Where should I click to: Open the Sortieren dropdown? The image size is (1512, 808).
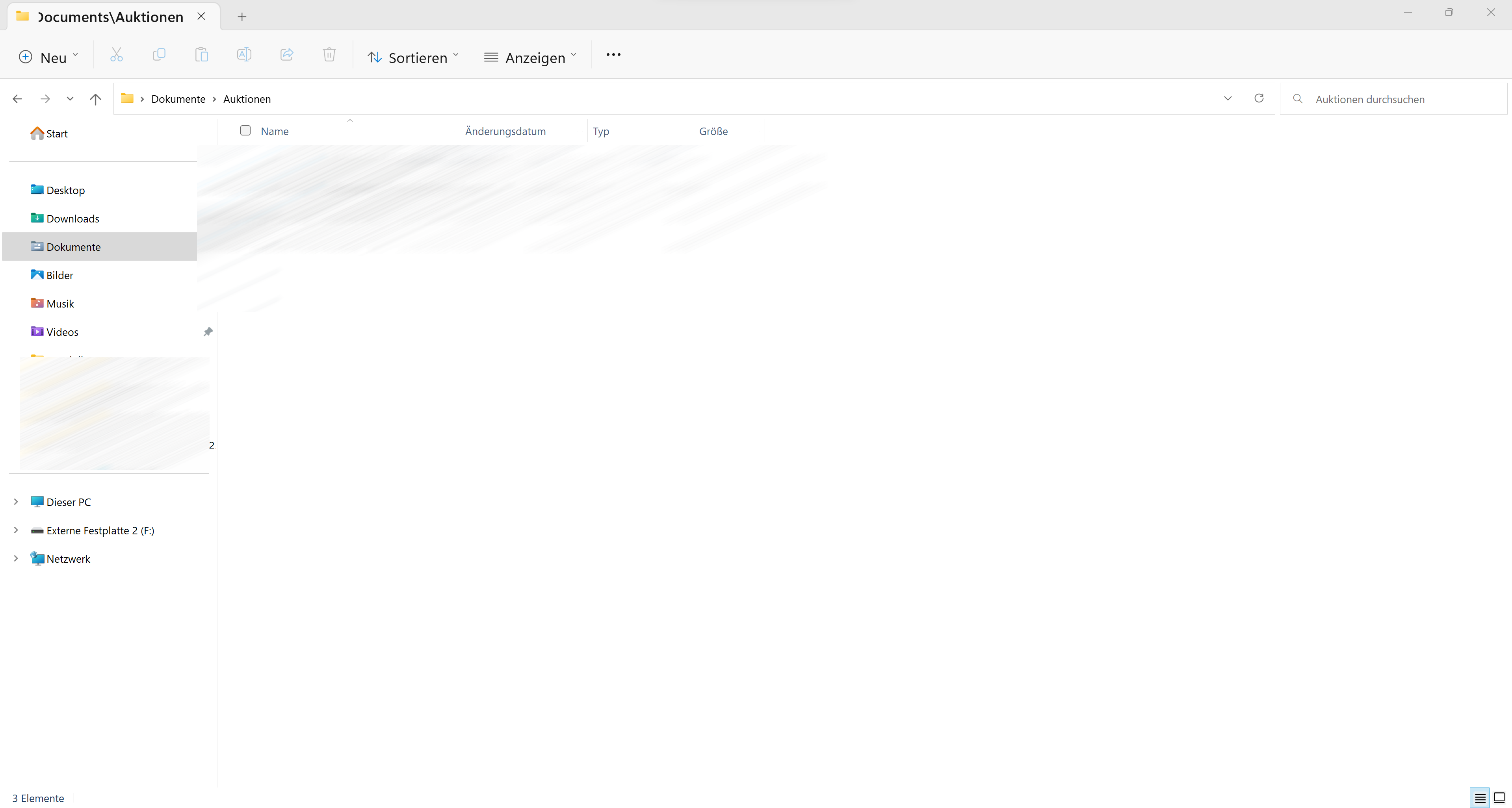coord(413,57)
